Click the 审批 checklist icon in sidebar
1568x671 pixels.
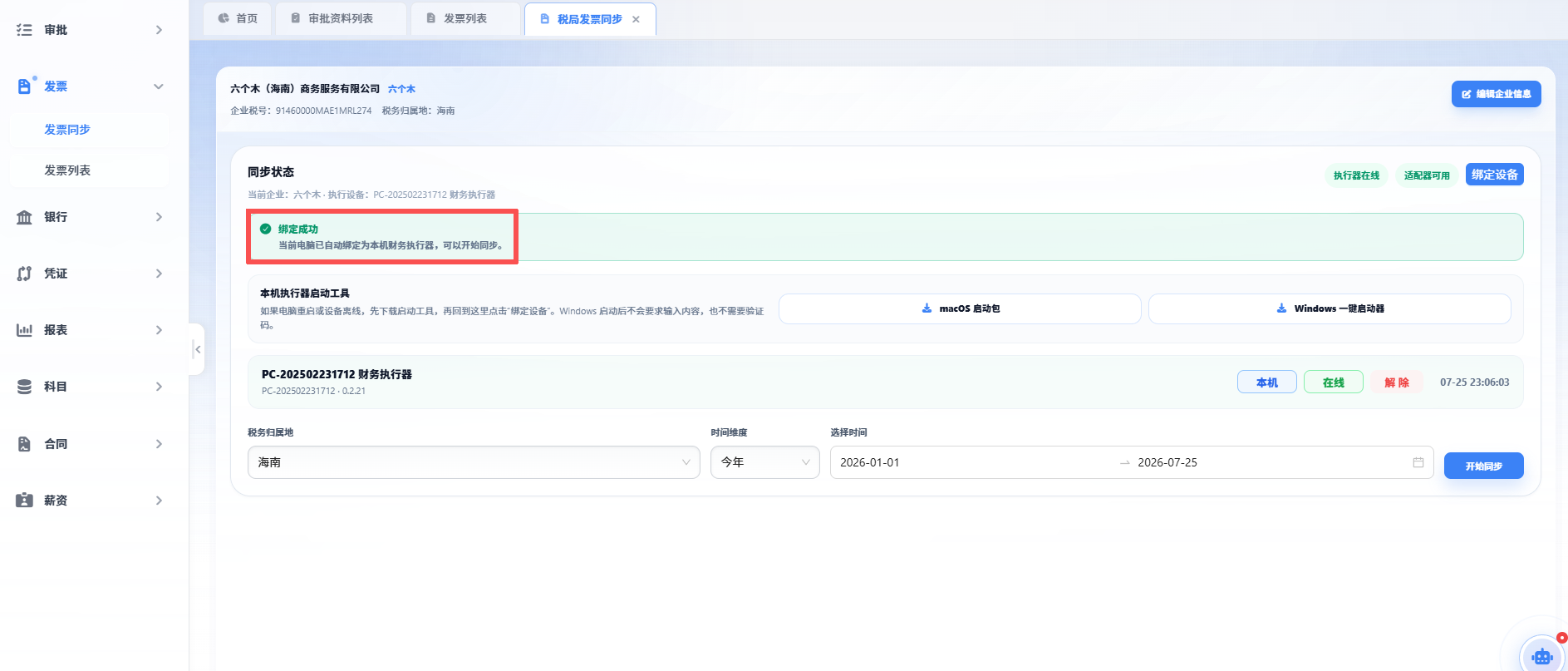pyautogui.click(x=24, y=30)
